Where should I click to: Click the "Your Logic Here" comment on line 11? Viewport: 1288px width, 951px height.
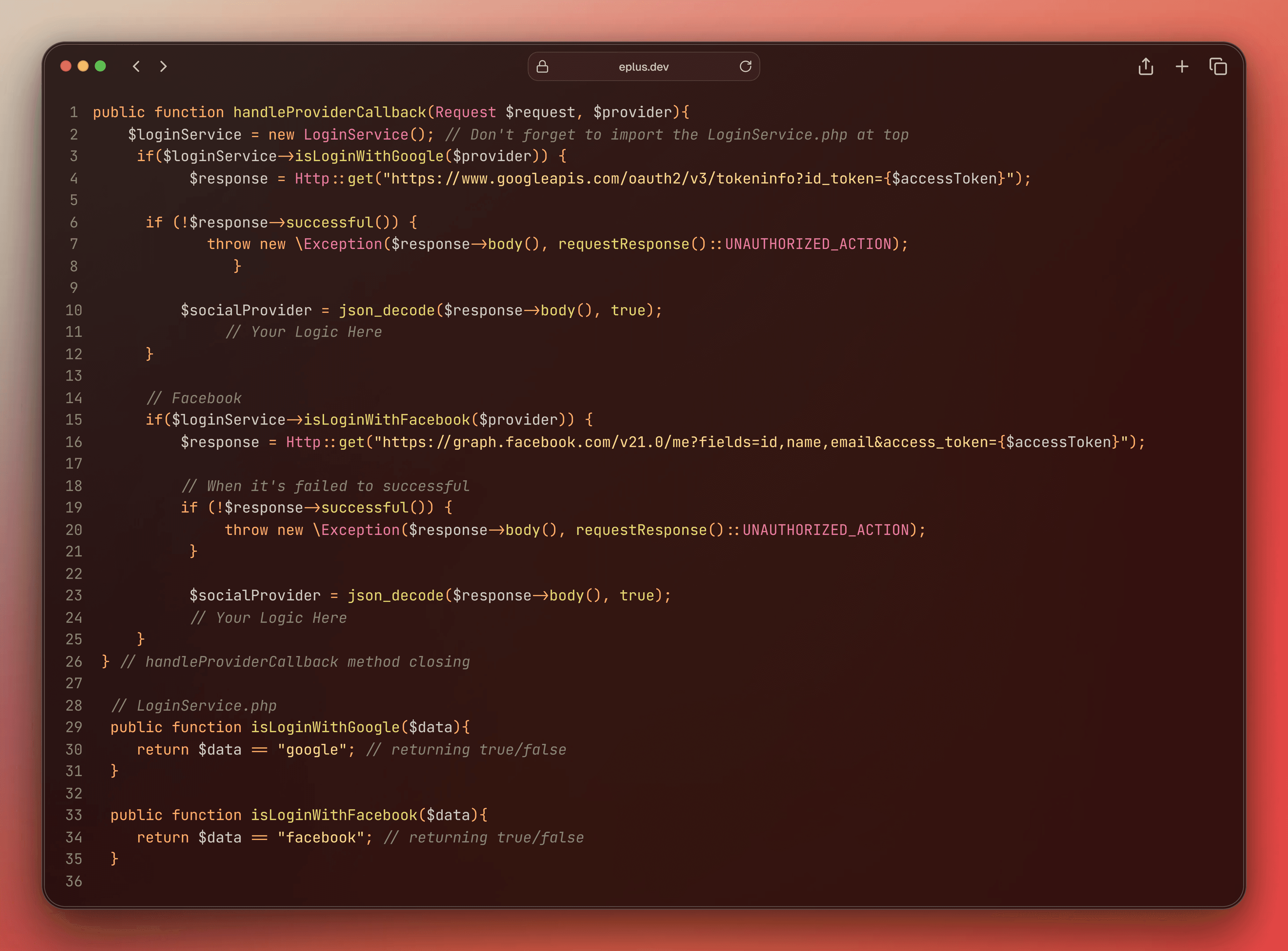304,332
